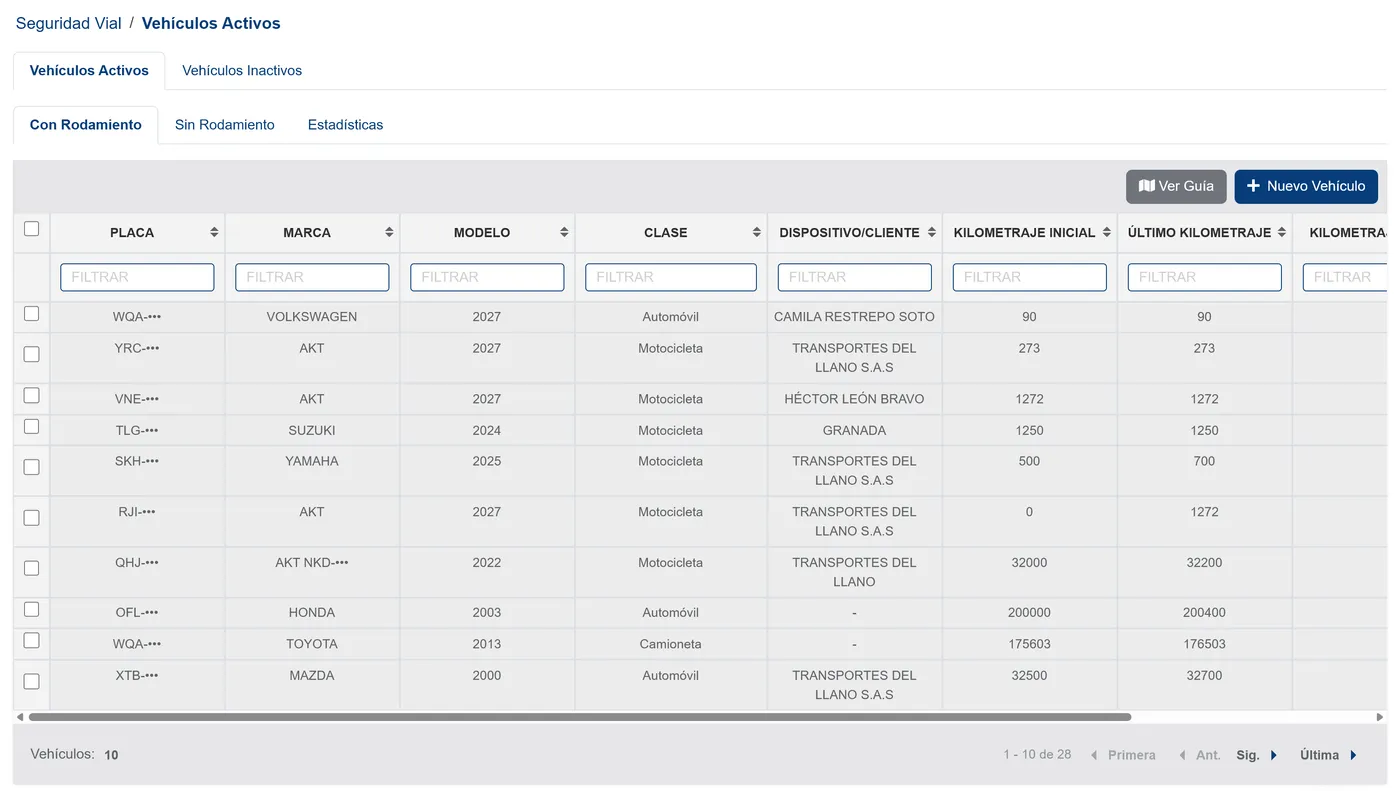Open the Sin Rodamiento tab

pos(225,125)
